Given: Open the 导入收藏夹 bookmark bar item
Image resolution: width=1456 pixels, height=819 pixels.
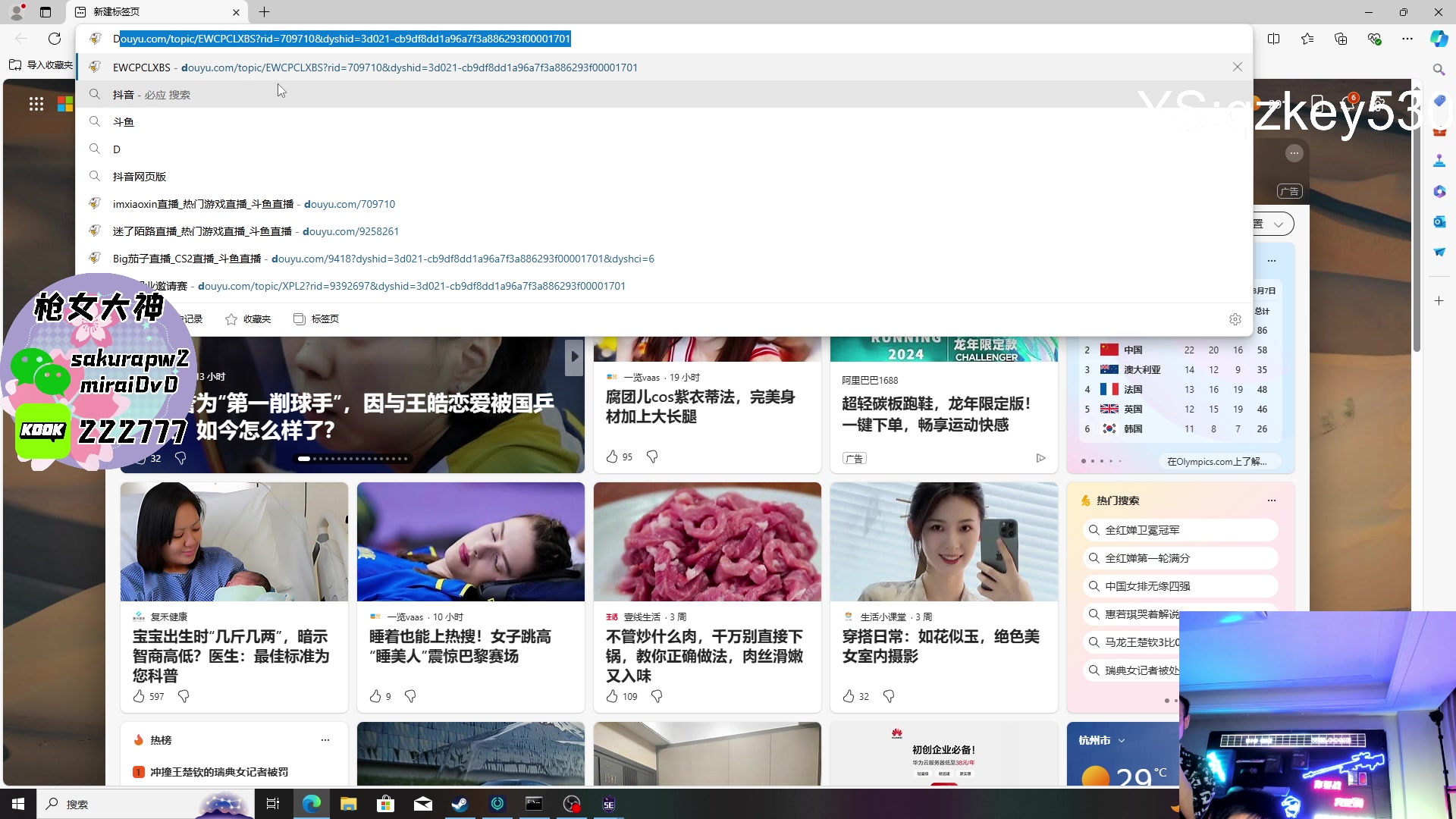Looking at the screenshot, I should coord(41,65).
